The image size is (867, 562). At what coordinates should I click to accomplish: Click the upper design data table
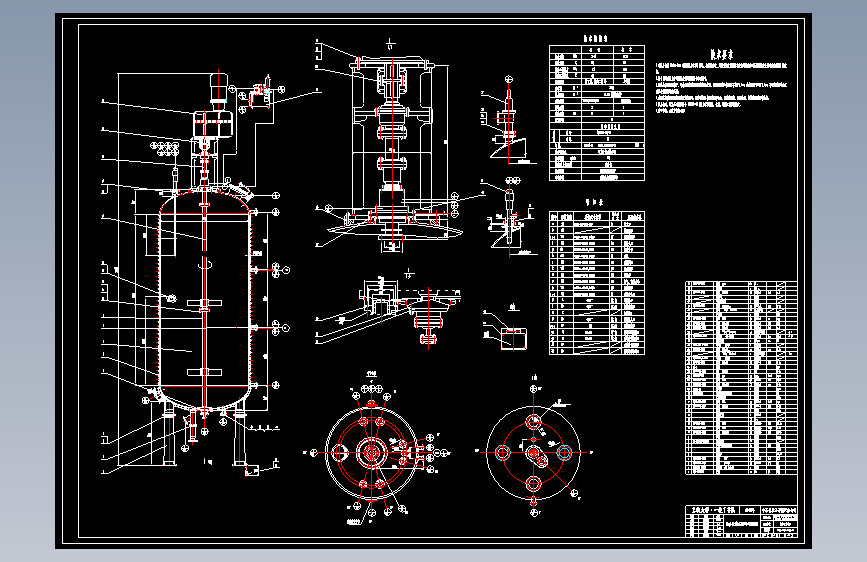[597, 113]
